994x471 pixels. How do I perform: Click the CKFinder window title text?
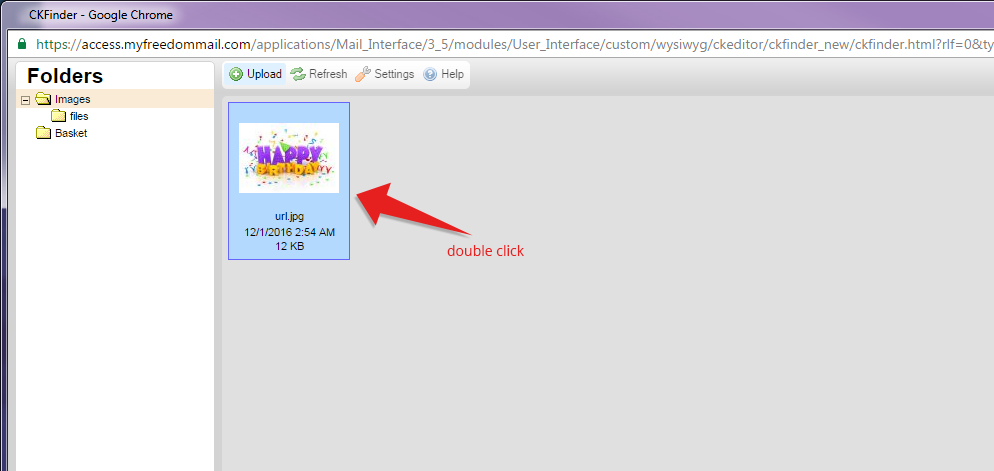pyautogui.click(x=101, y=15)
